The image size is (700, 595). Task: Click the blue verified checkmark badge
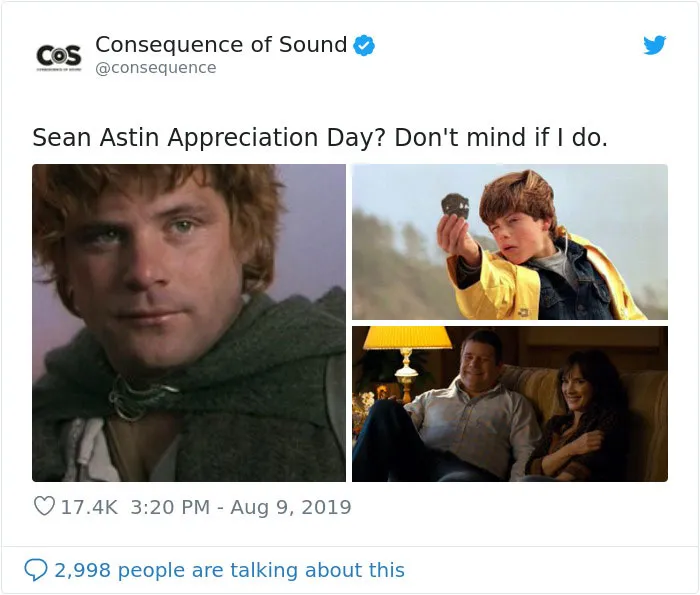pos(364,45)
